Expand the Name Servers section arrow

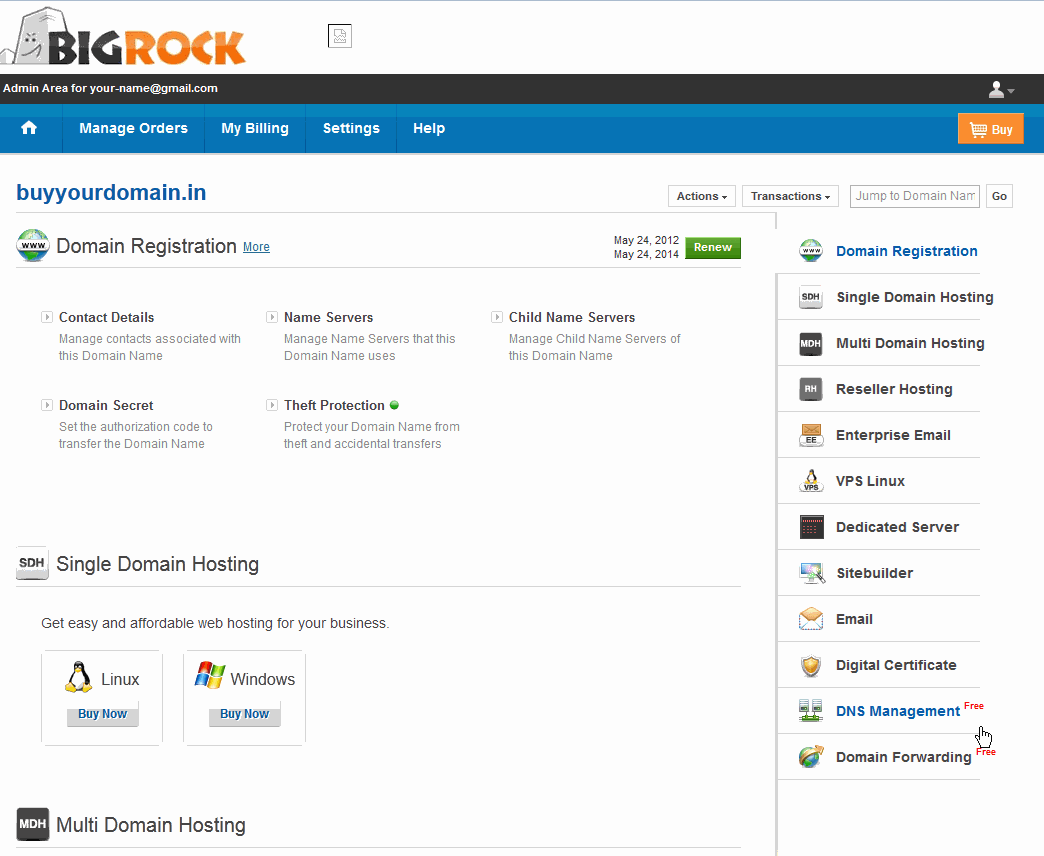(x=272, y=317)
